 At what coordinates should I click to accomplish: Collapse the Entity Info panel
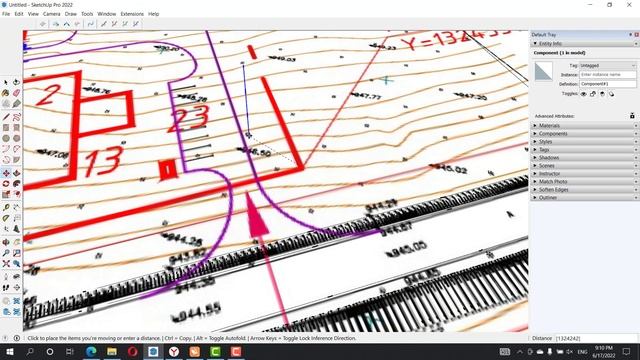point(584,43)
